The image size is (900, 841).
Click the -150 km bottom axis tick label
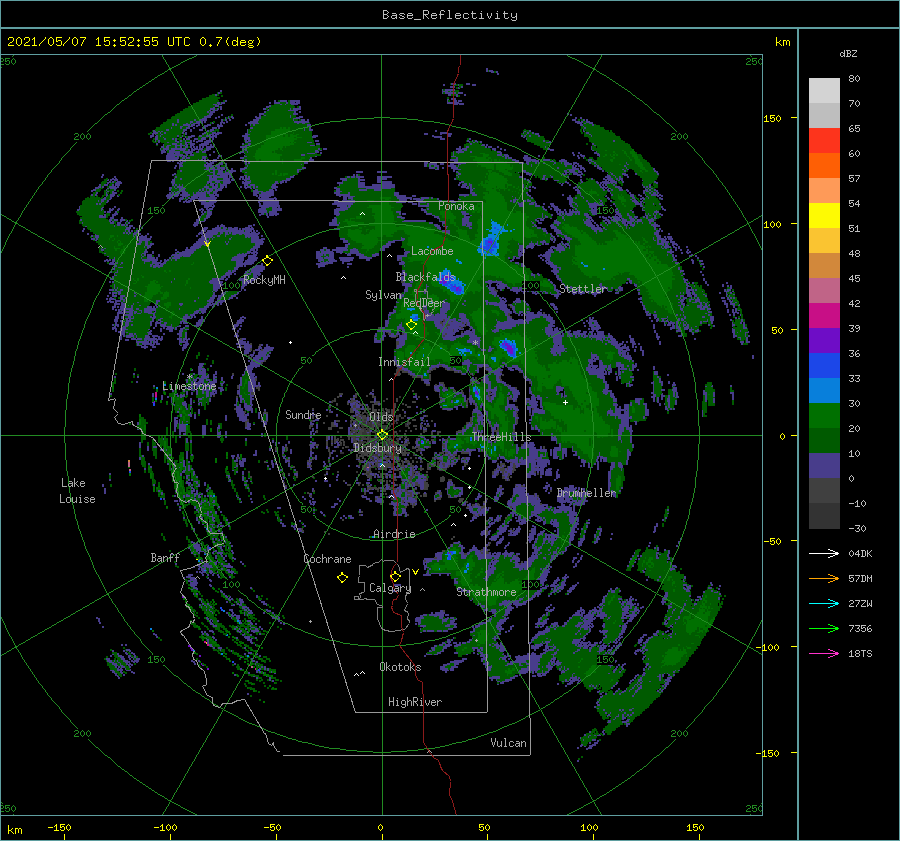click(x=59, y=827)
